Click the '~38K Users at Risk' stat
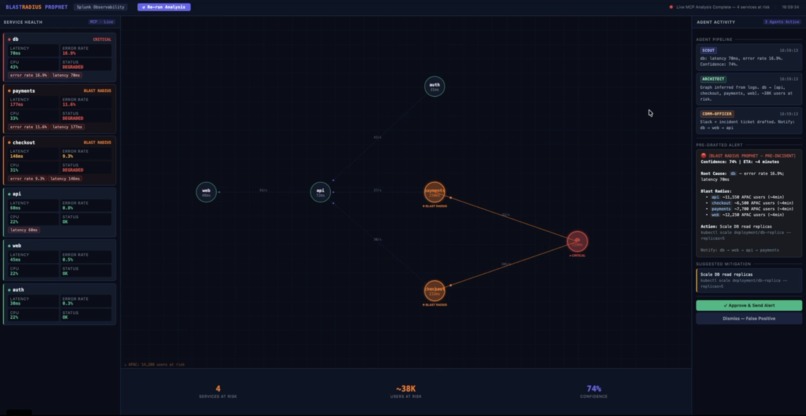Image resolution: width=806 pixels, height=416 pixels. coord(406,391)
